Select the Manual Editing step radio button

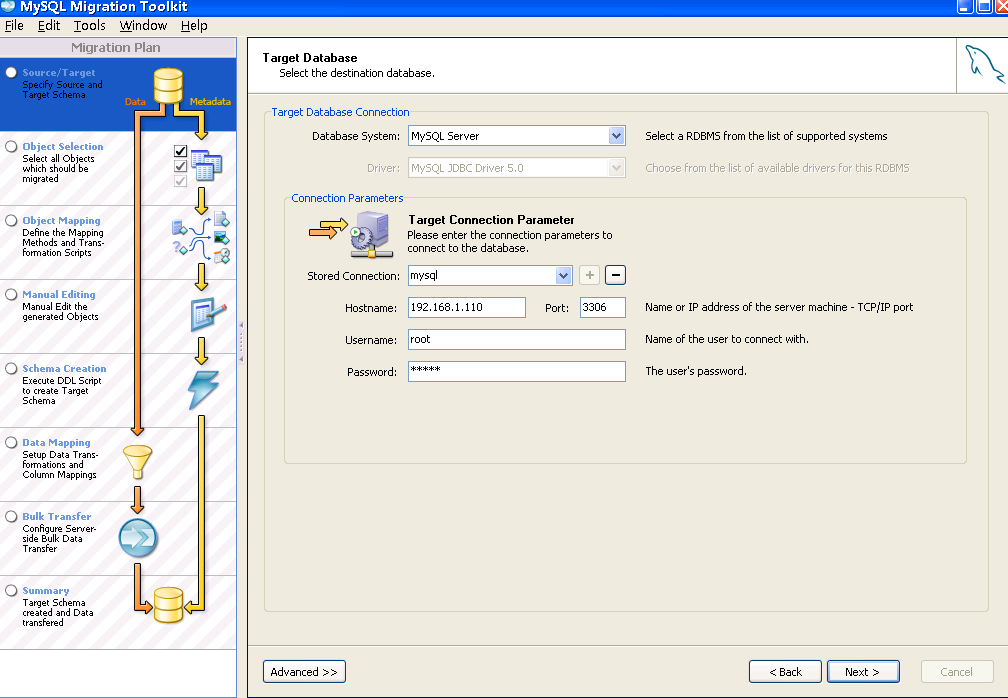11,294
